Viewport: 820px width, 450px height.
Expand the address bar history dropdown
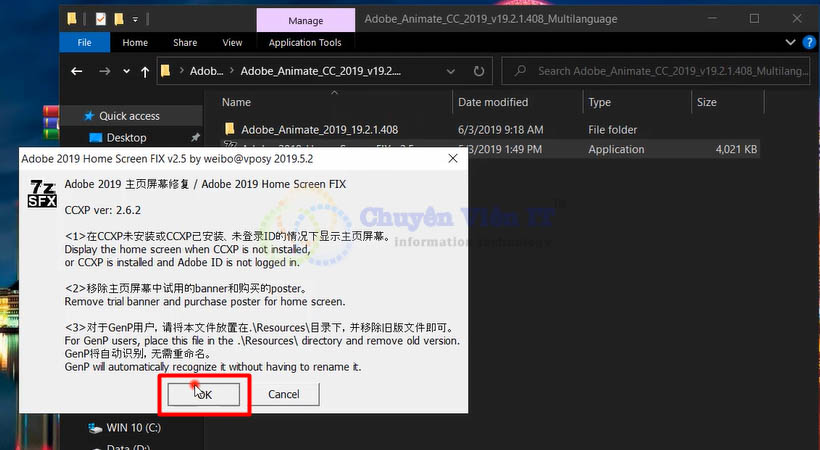pos(452,71)
